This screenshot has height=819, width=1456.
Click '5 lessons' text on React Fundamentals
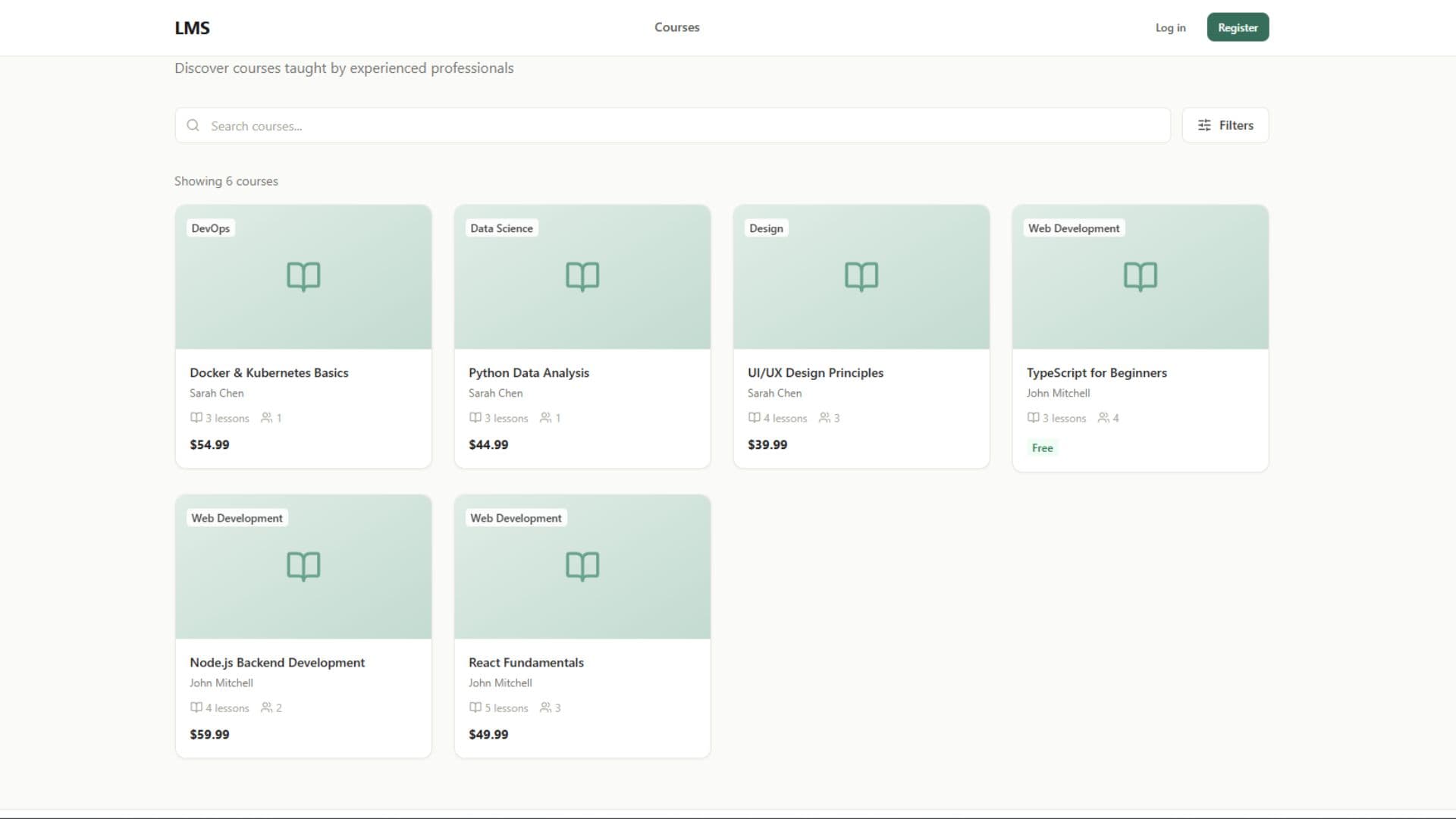507,708
